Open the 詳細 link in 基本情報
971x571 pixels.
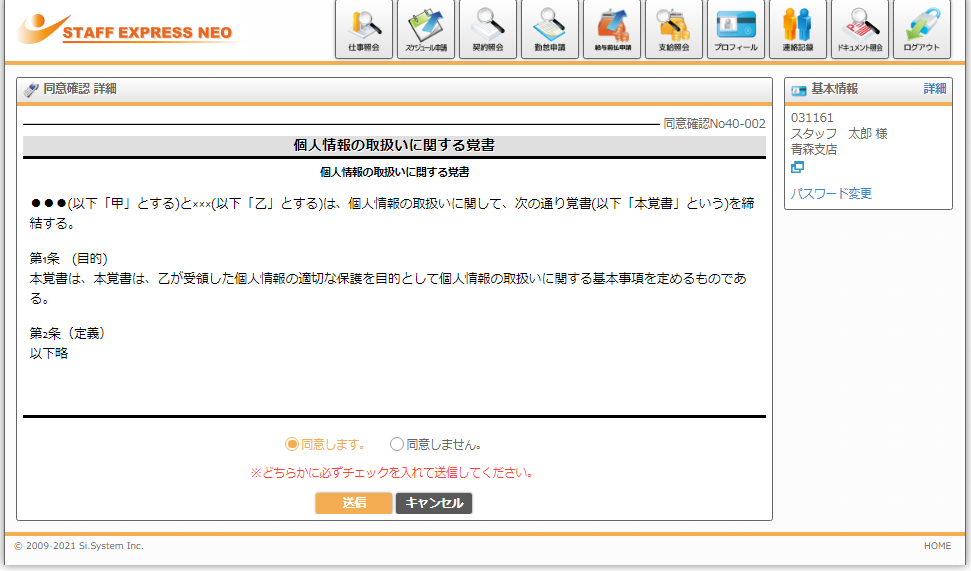point(934,89)
